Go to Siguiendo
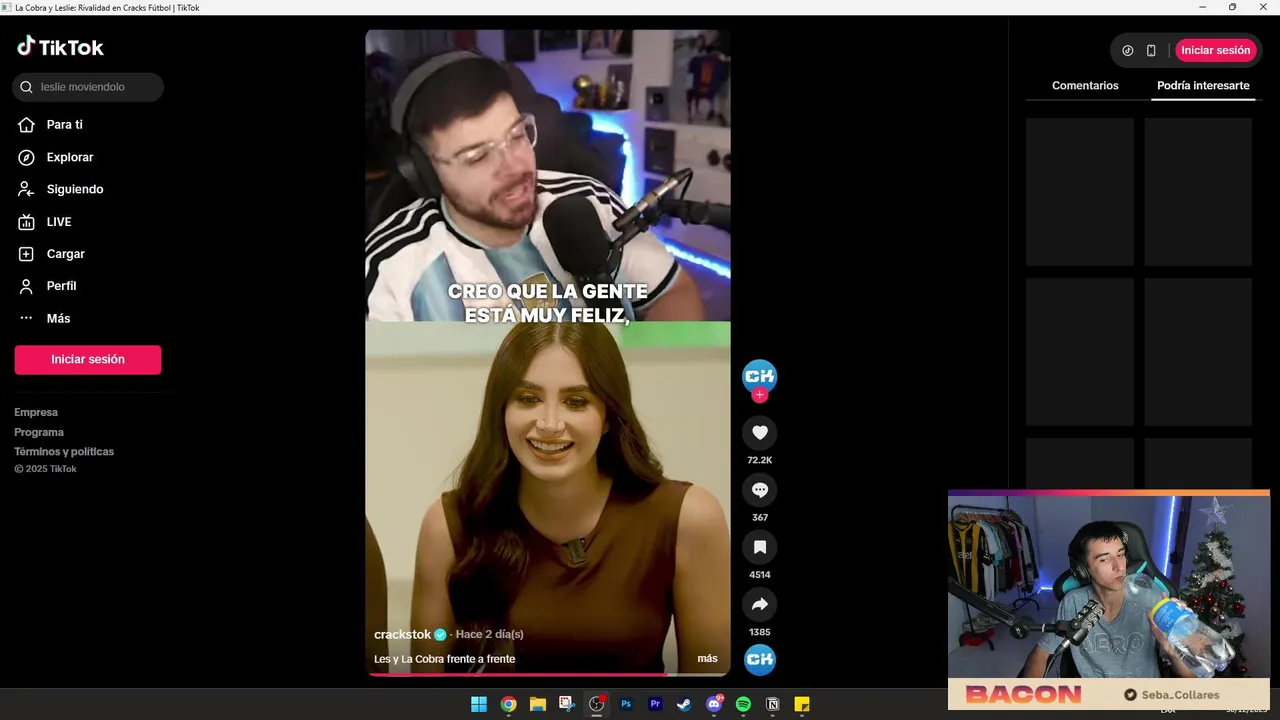1280x720 pixels. point(74,189)
